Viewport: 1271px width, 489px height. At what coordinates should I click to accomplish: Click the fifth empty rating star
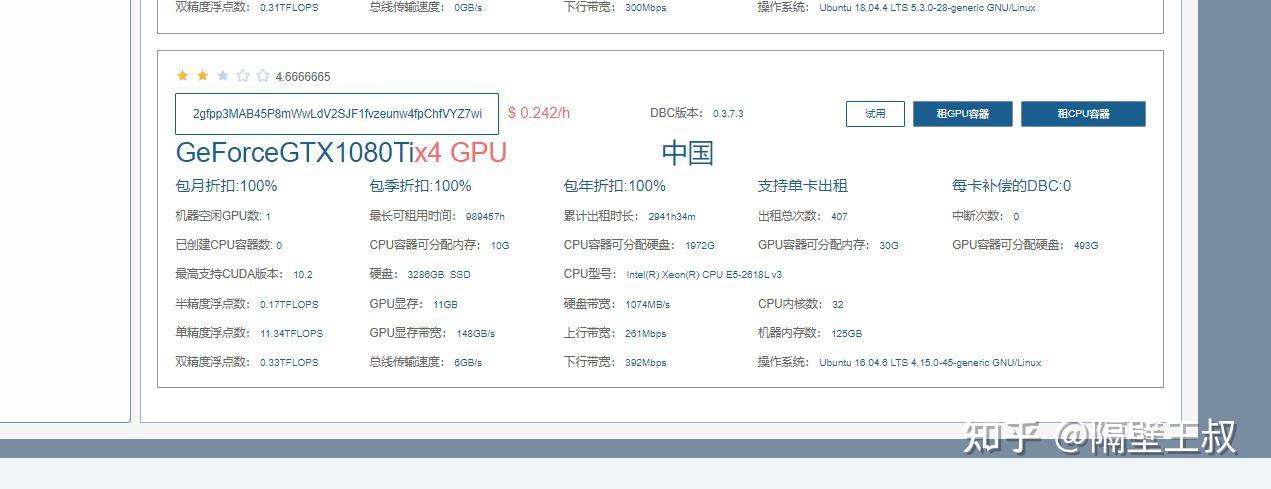(x=263, y=76)
